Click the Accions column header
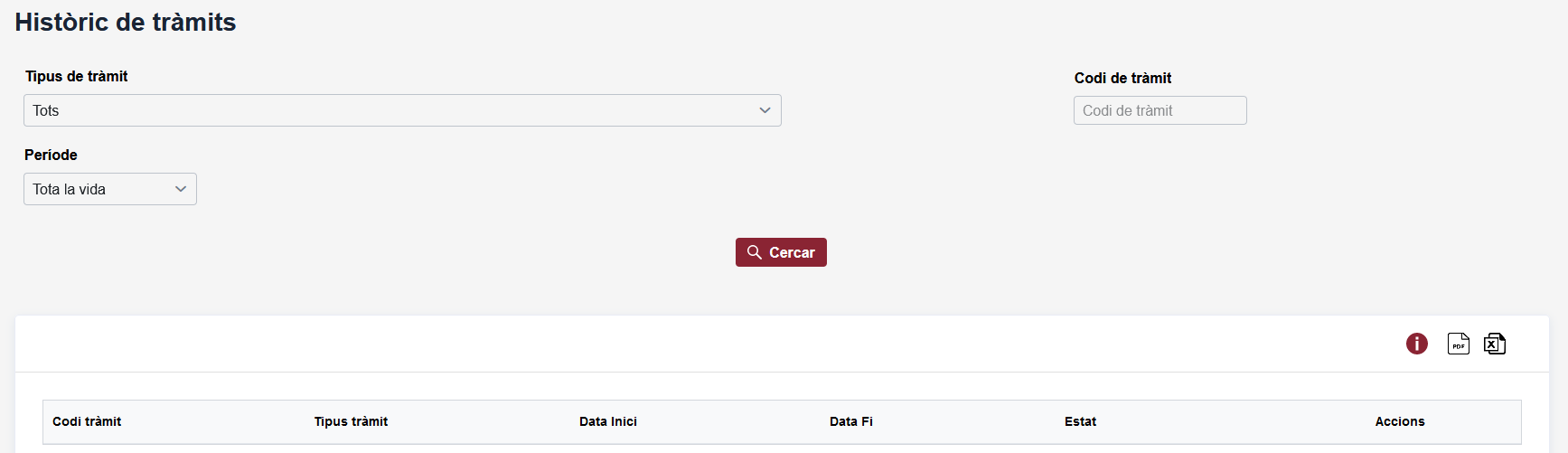 1400,421
